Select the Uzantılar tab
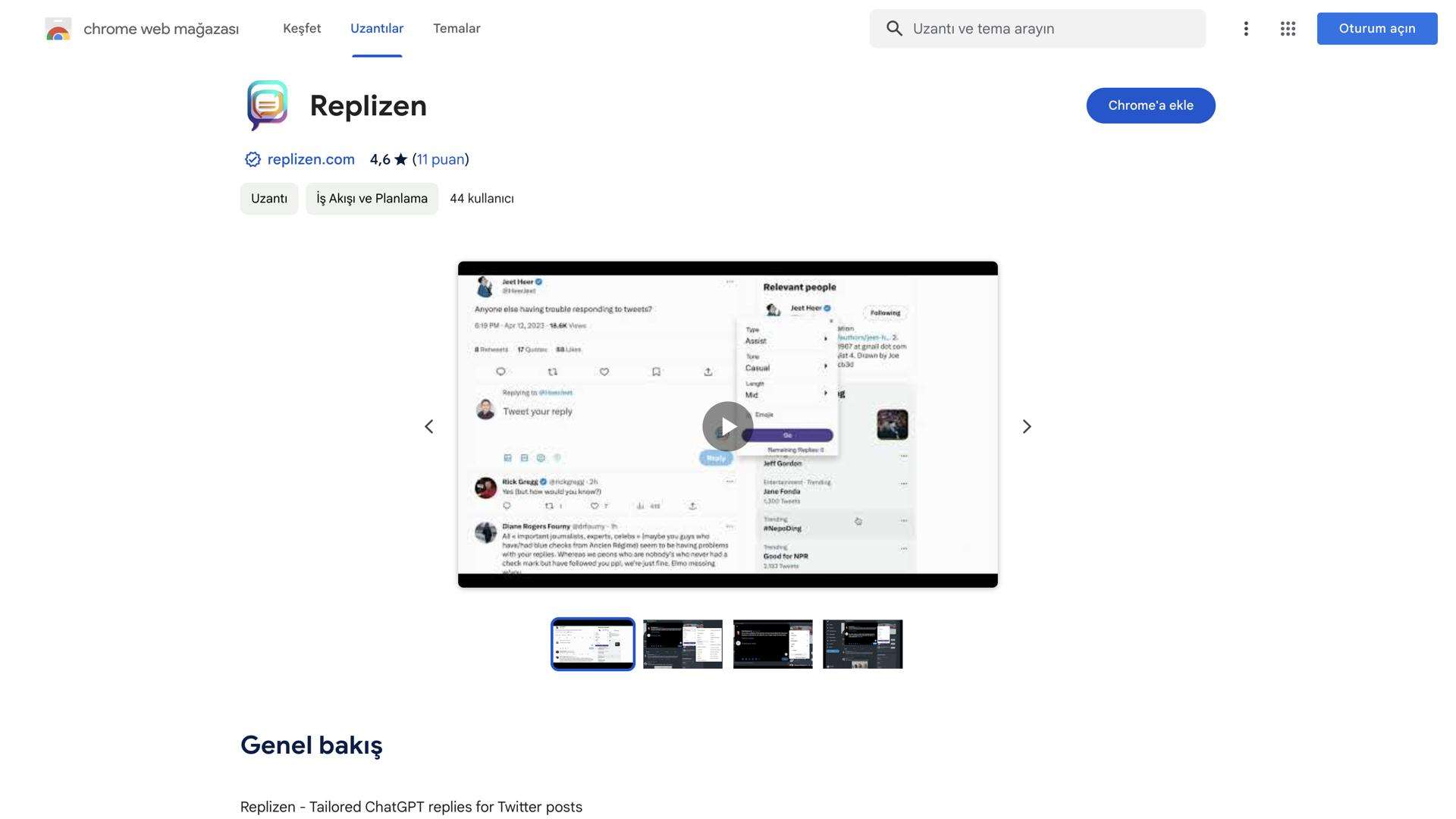 377,28
